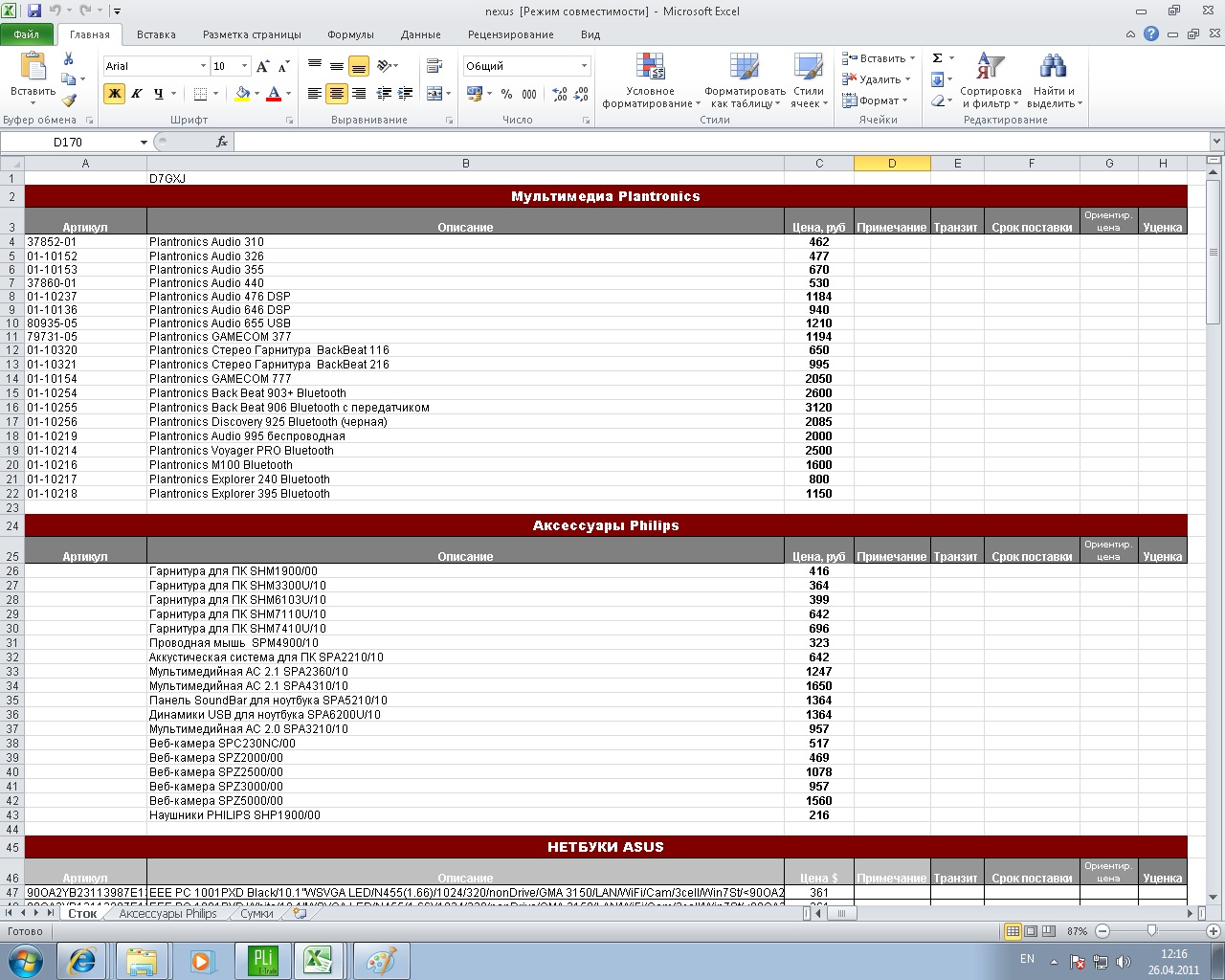Open Форматировать как таблицу dropdown
Viewport: 1225px width, 980px height.
(x=745, y=80)
